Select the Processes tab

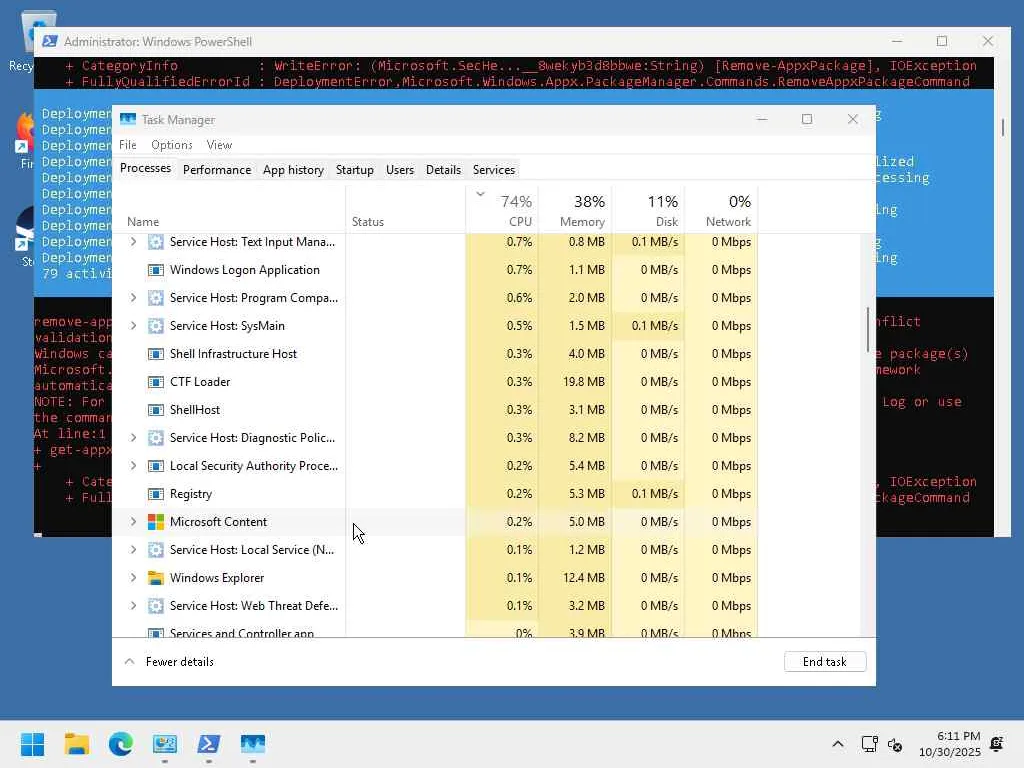145,168
